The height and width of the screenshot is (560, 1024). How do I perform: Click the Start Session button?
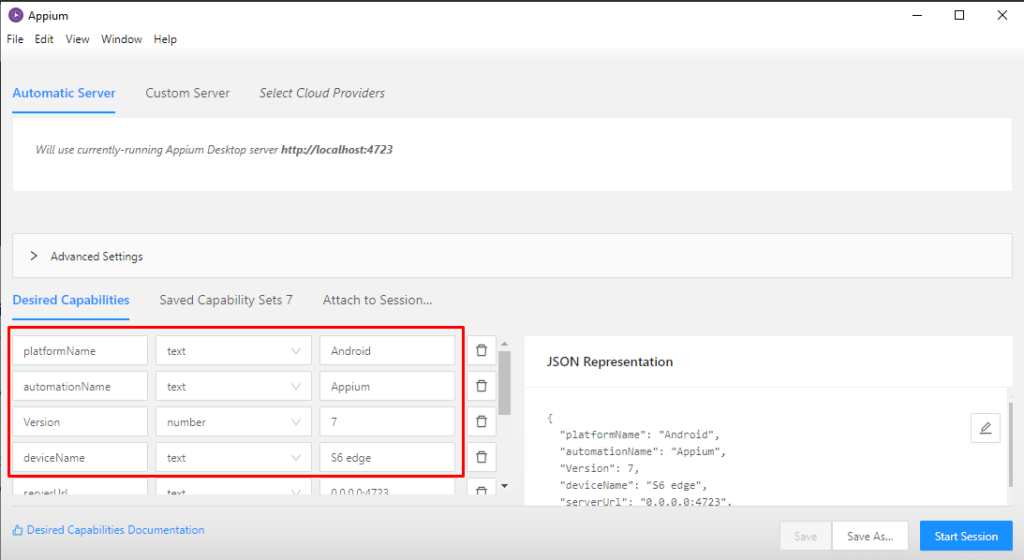[966, 536]
